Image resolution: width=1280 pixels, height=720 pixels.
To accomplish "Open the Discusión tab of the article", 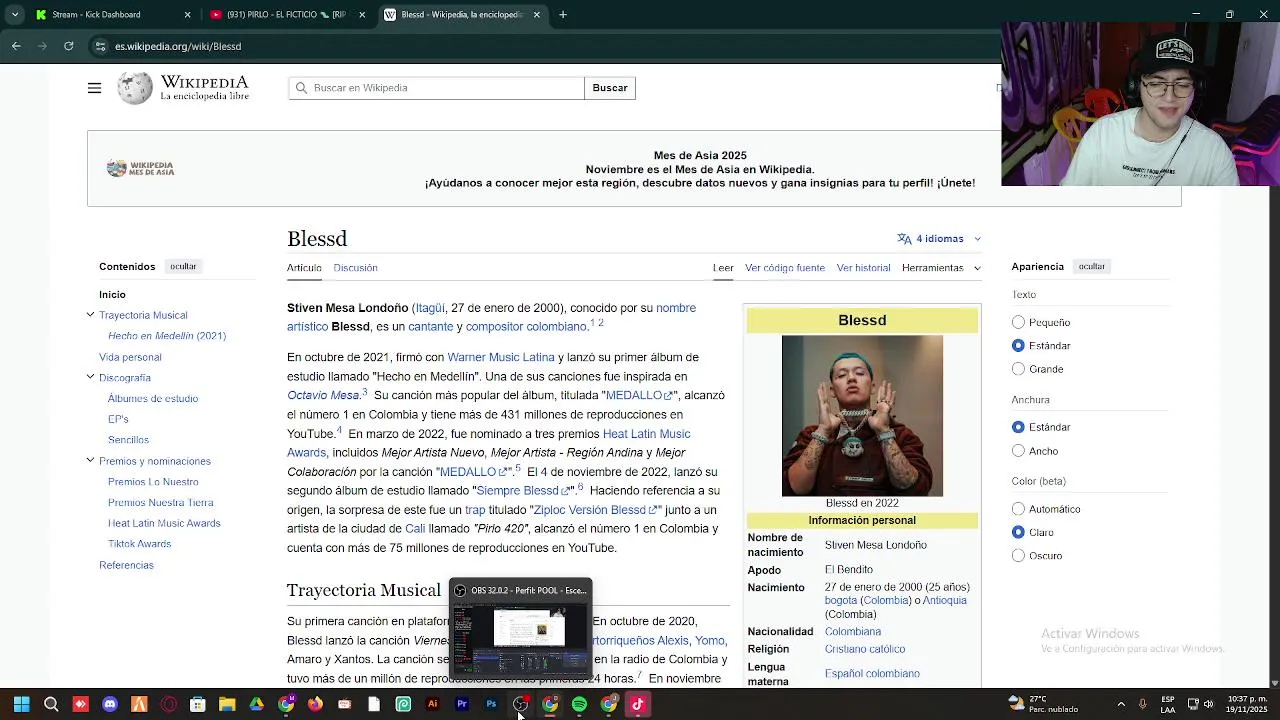I will click(x=355, y=268).
